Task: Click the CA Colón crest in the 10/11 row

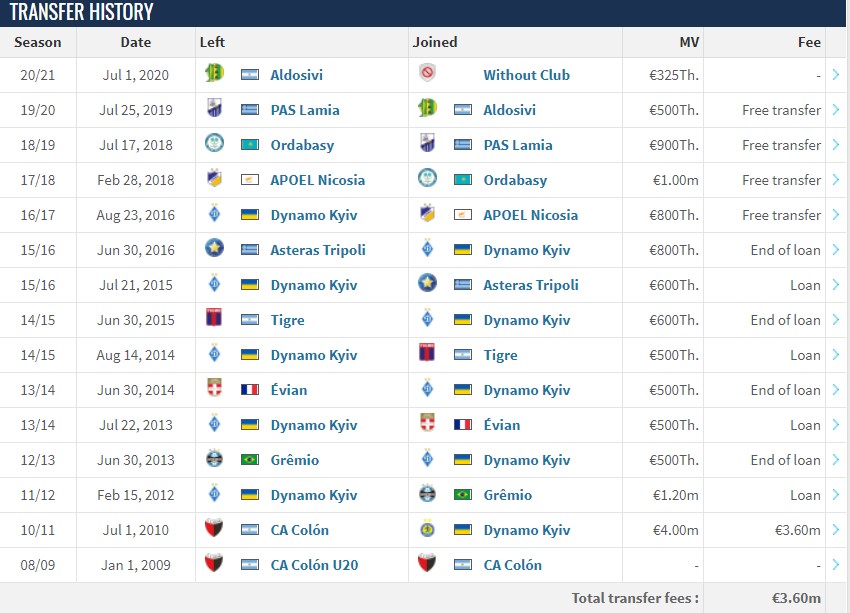Action: click(x=214, y=528)
